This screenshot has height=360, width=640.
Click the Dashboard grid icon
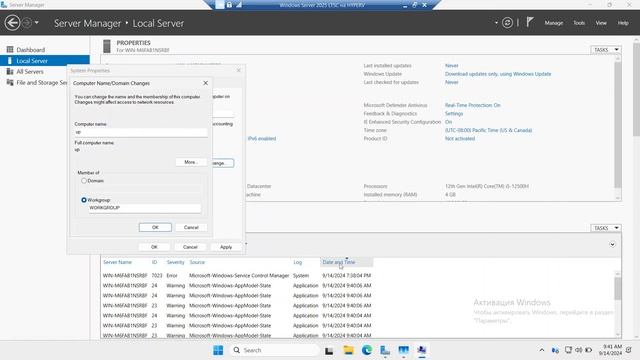coord(10,49)
